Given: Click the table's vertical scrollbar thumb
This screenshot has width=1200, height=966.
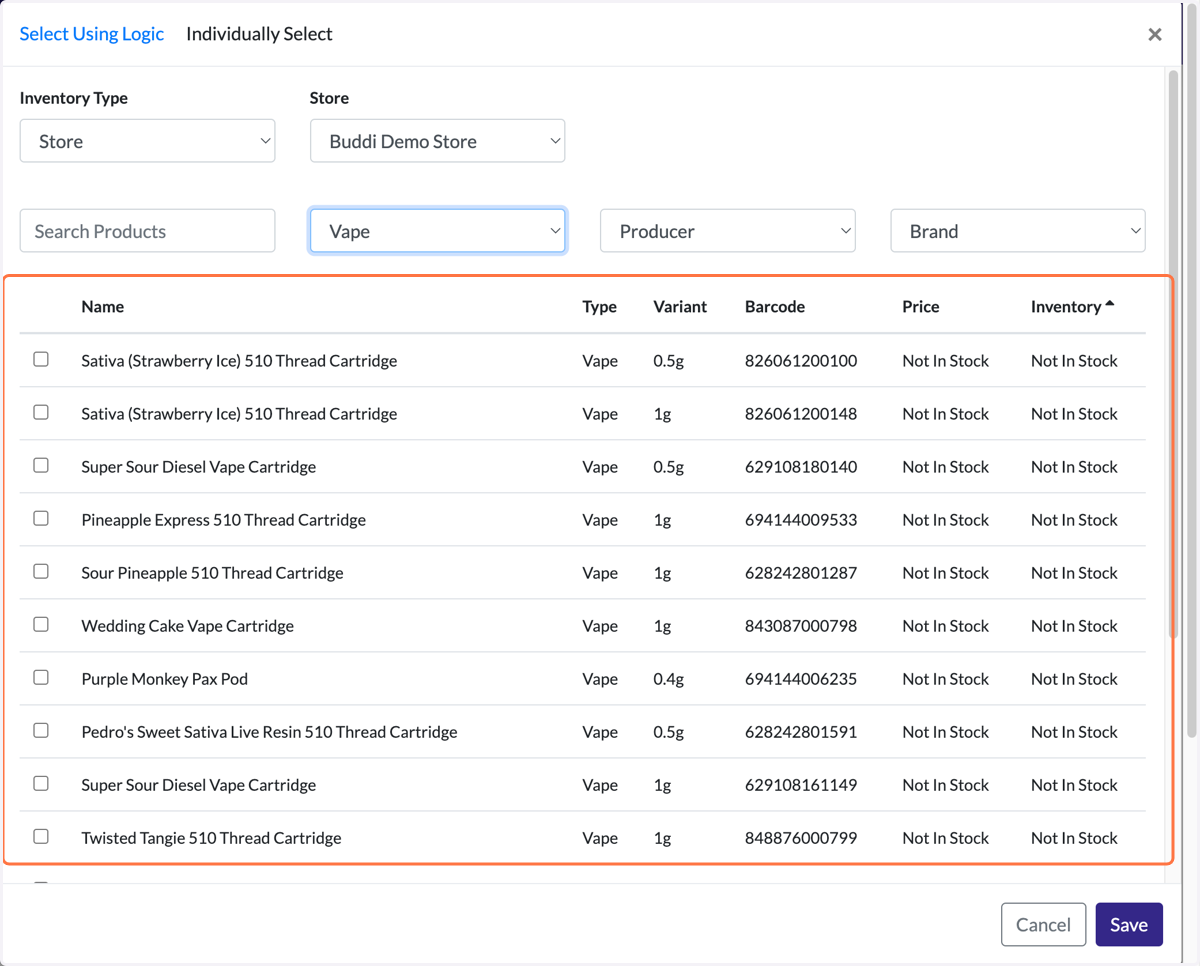Looking at the screenshot, I should 1174,353.
